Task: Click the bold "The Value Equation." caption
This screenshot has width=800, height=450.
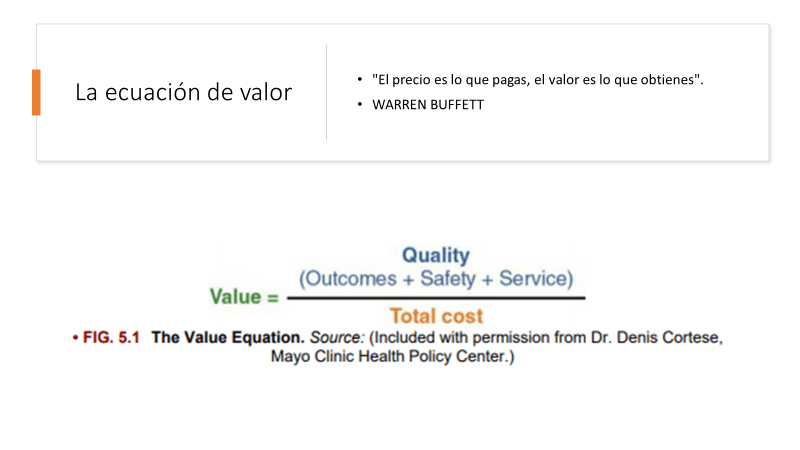Action: pos(228,338)
